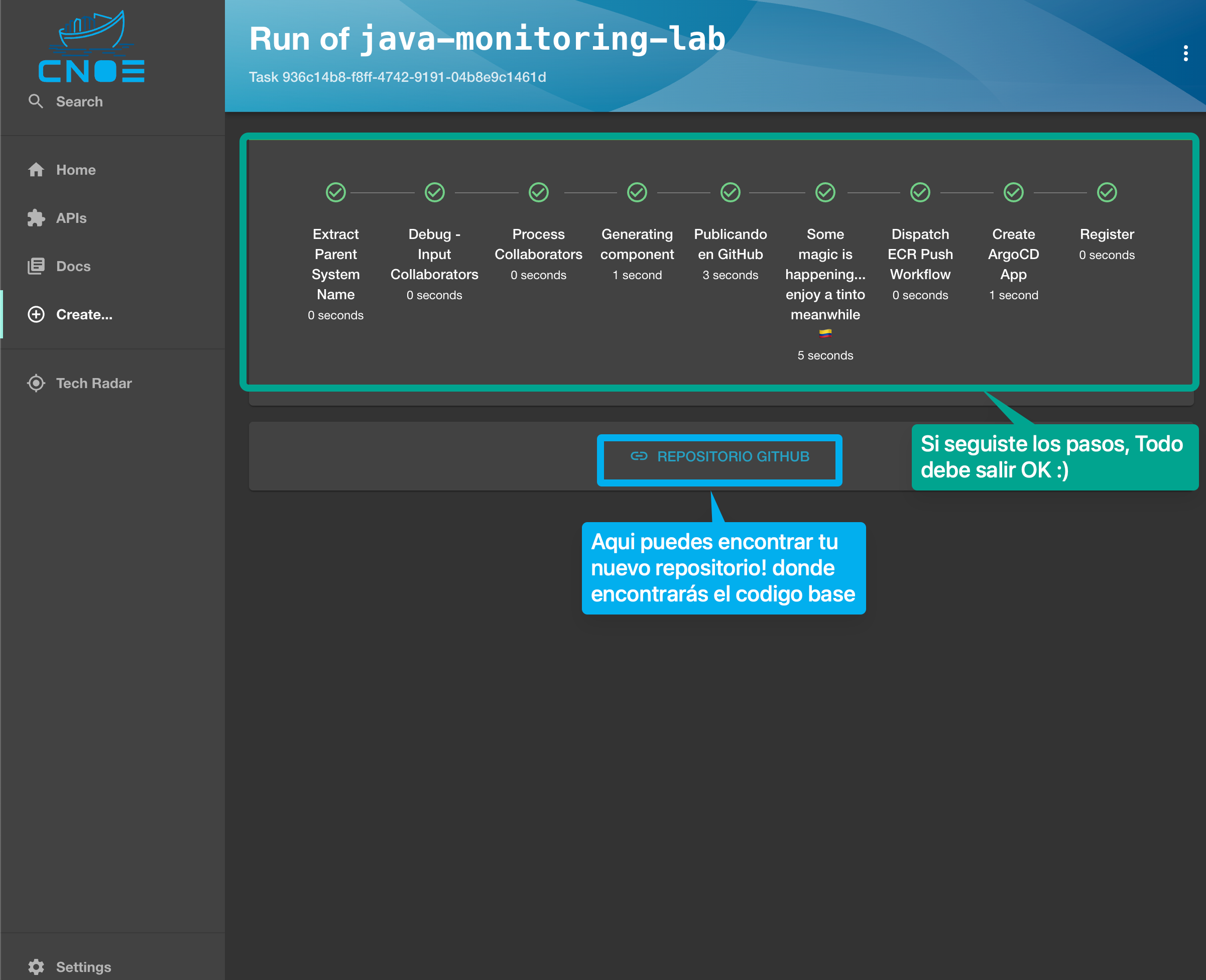This screenshot has height=980, width=1206.
Task: Click the Docs library icon
Action: [36, 266]
